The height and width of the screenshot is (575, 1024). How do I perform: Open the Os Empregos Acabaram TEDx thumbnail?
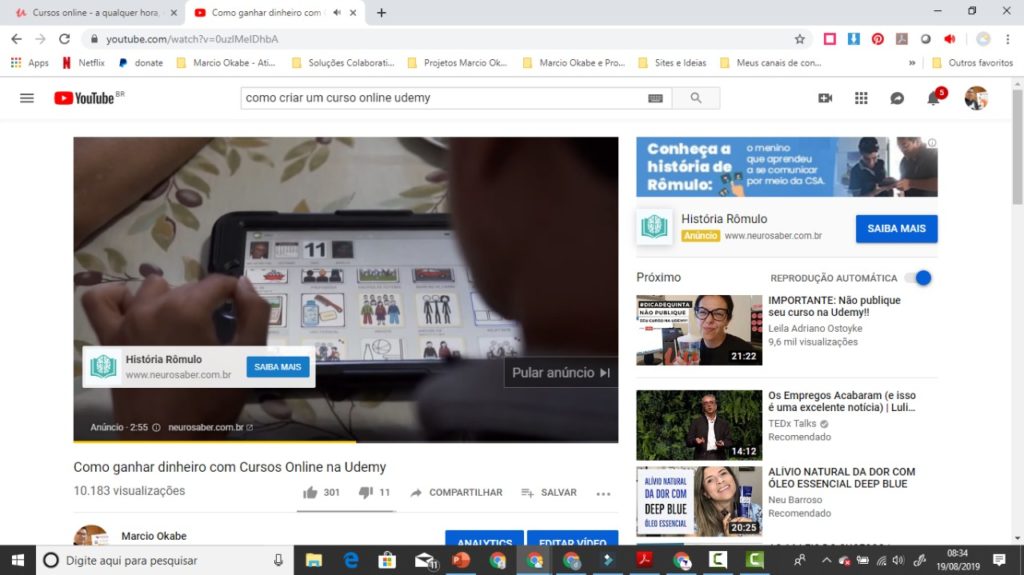tap(699, 425)
